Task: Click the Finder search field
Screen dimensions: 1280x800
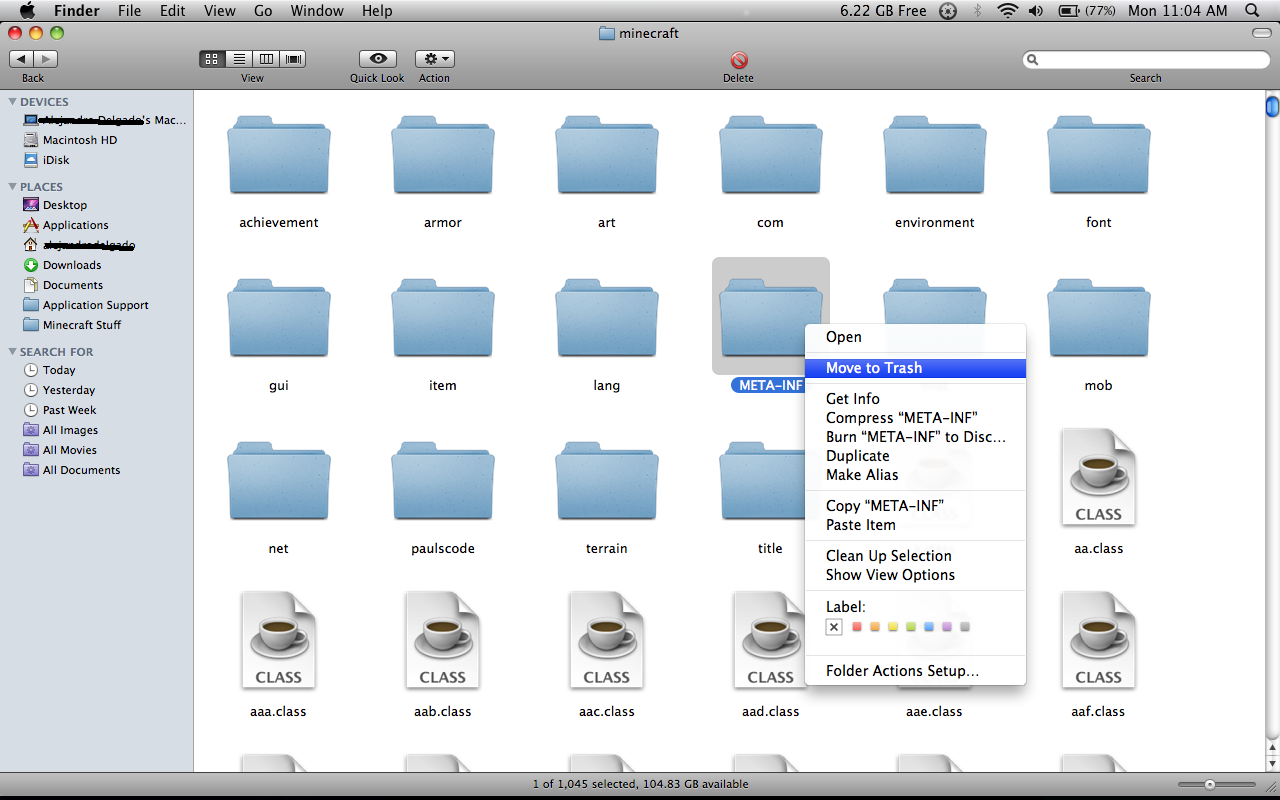Action: point(1145,60)
